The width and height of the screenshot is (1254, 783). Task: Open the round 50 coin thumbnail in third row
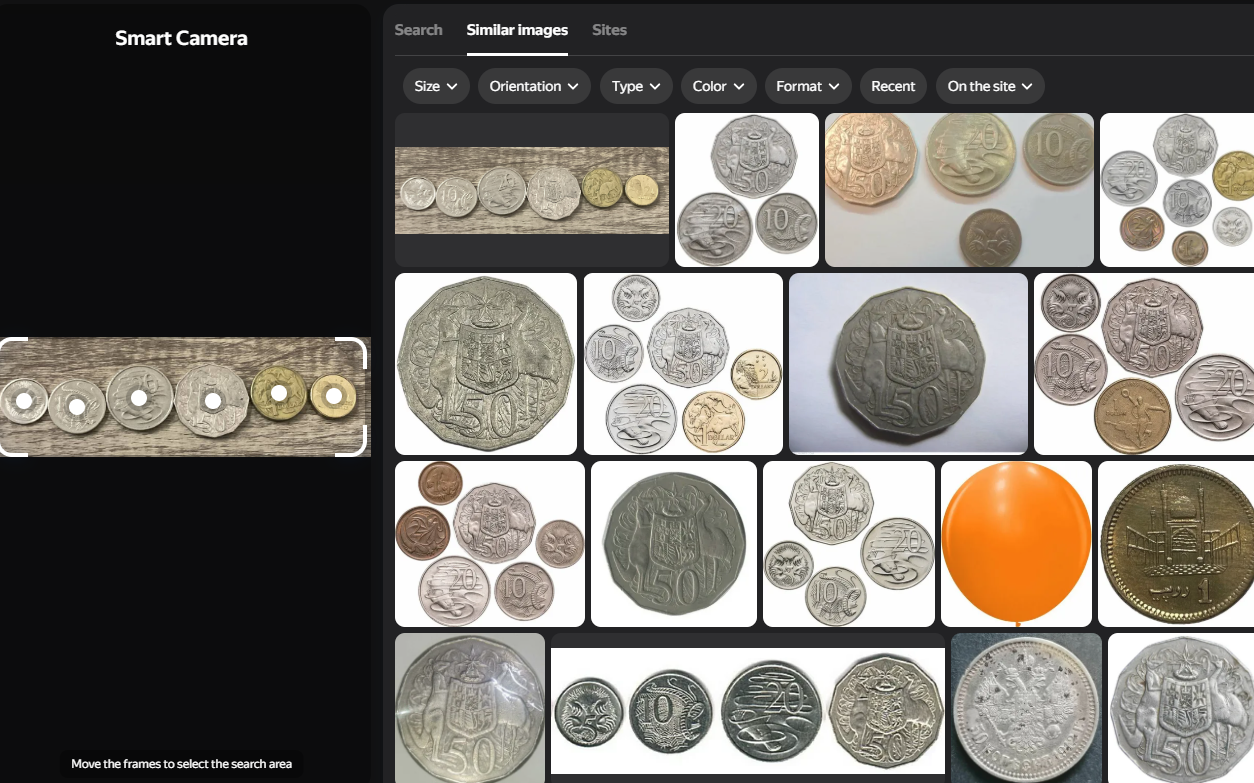click(x=674, y=544)
